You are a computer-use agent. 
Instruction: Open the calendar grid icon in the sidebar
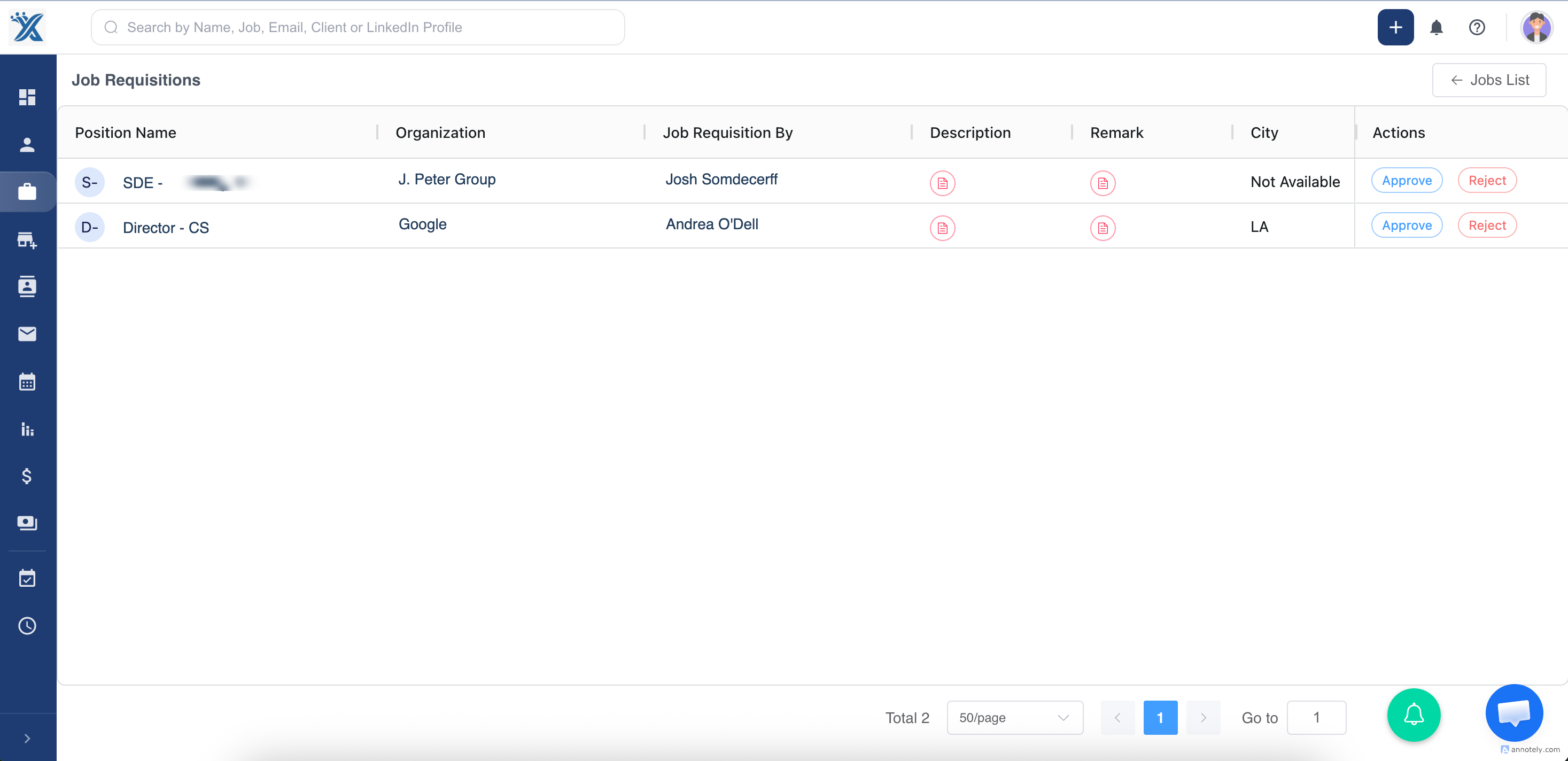click(27, 382)
